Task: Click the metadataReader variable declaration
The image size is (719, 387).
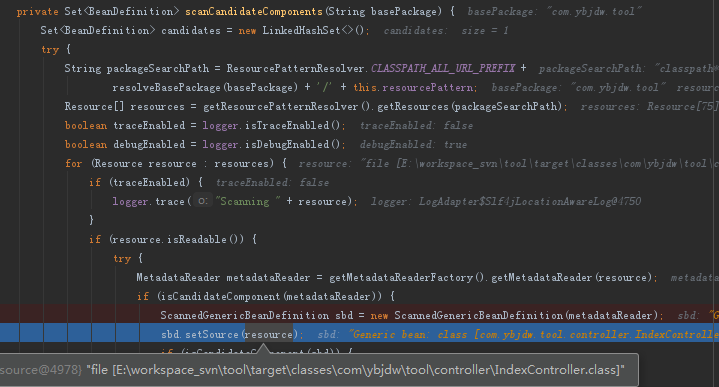Action: [x=268, y=278]
